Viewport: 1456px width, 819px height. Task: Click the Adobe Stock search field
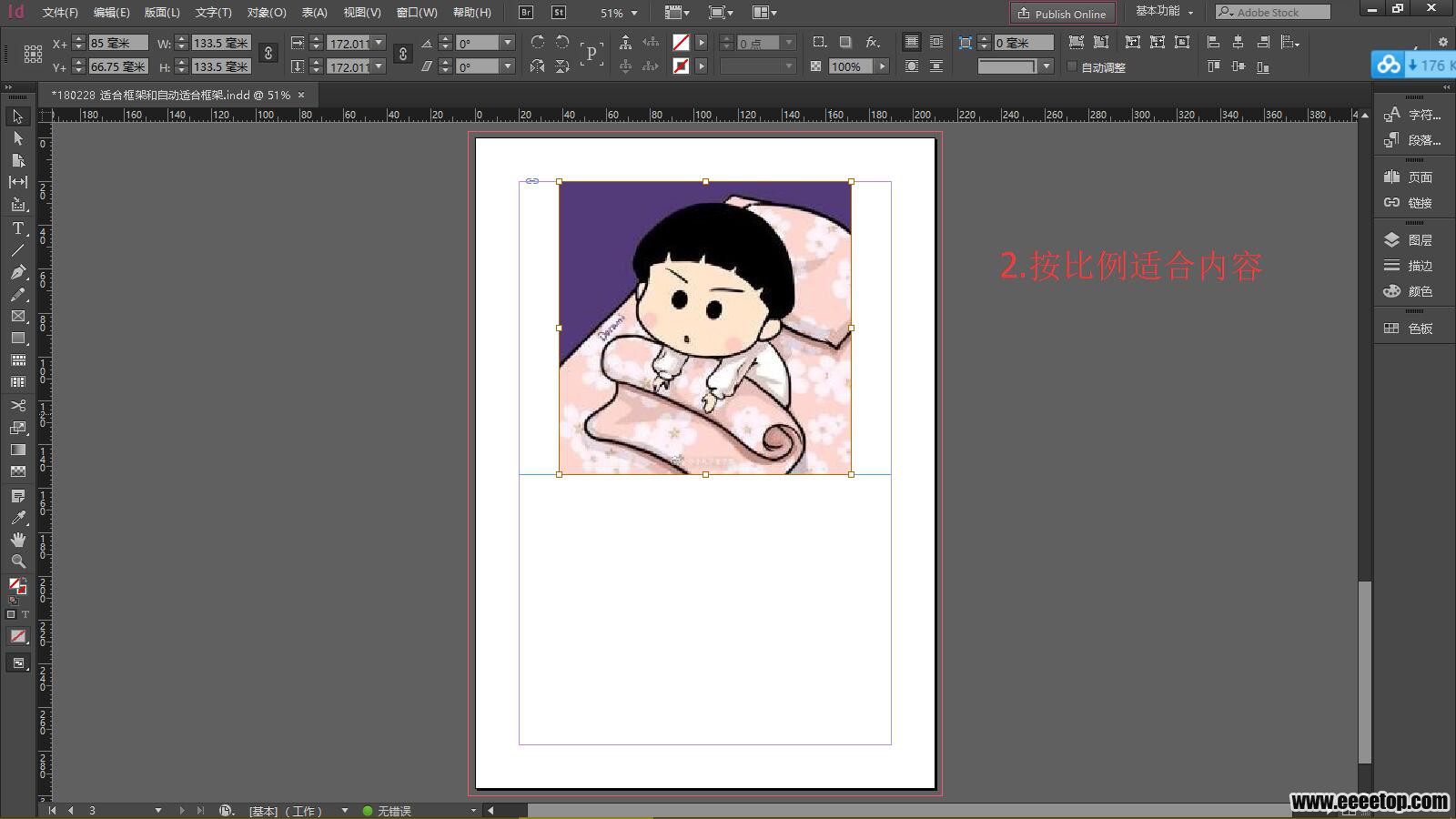[x=1273, y=12]
